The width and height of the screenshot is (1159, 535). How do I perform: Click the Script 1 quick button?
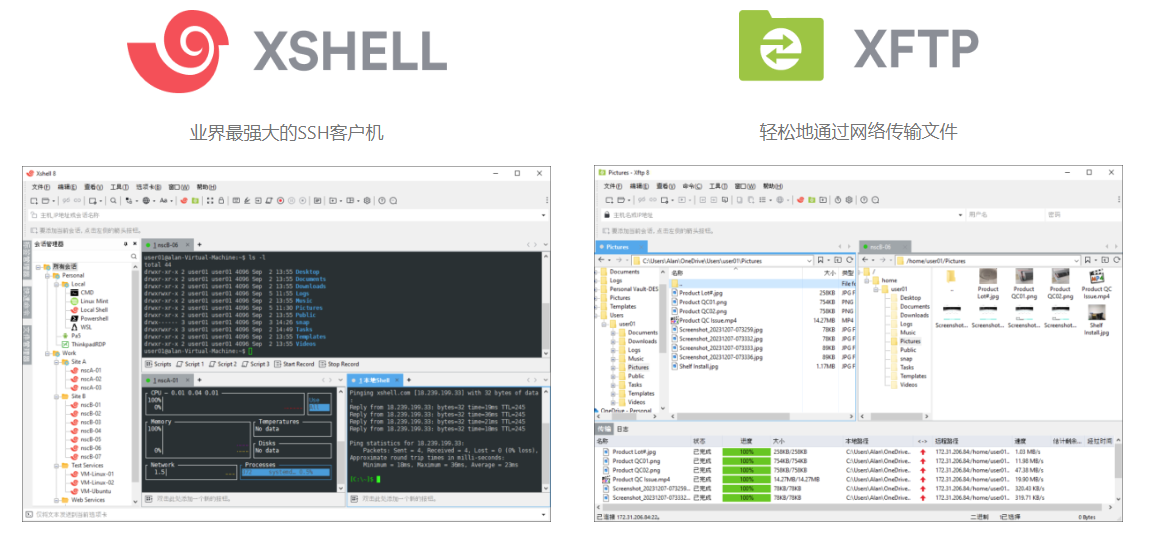(192, 364)
